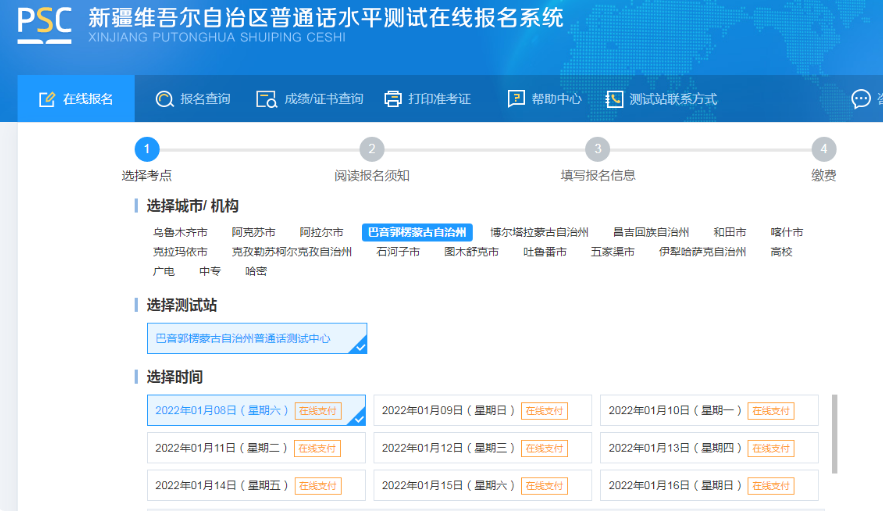The width and height of the screenshot is (883, 518).
Task: Click the 在线报名 pencil icon
Action: pos(46,99)
